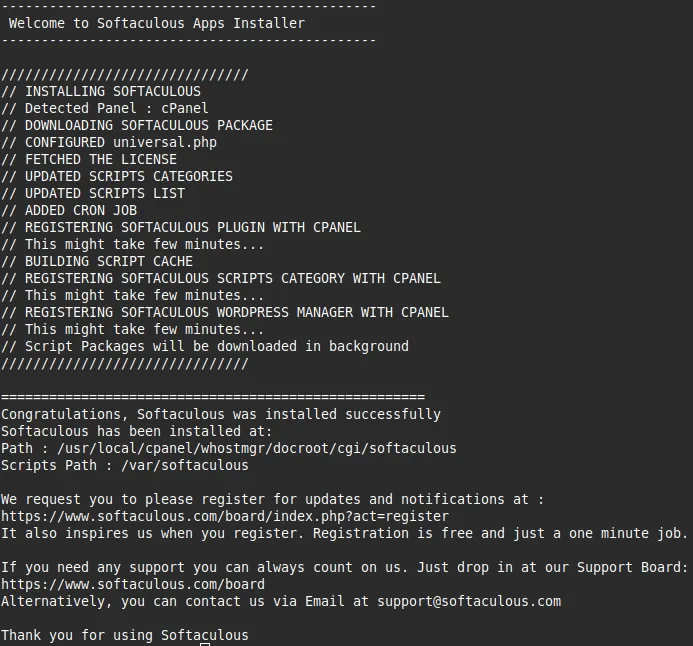Click the "Congratulations, Softaculous was installed successfully" message
Screen dimensions: 693x646
(220, 414)
